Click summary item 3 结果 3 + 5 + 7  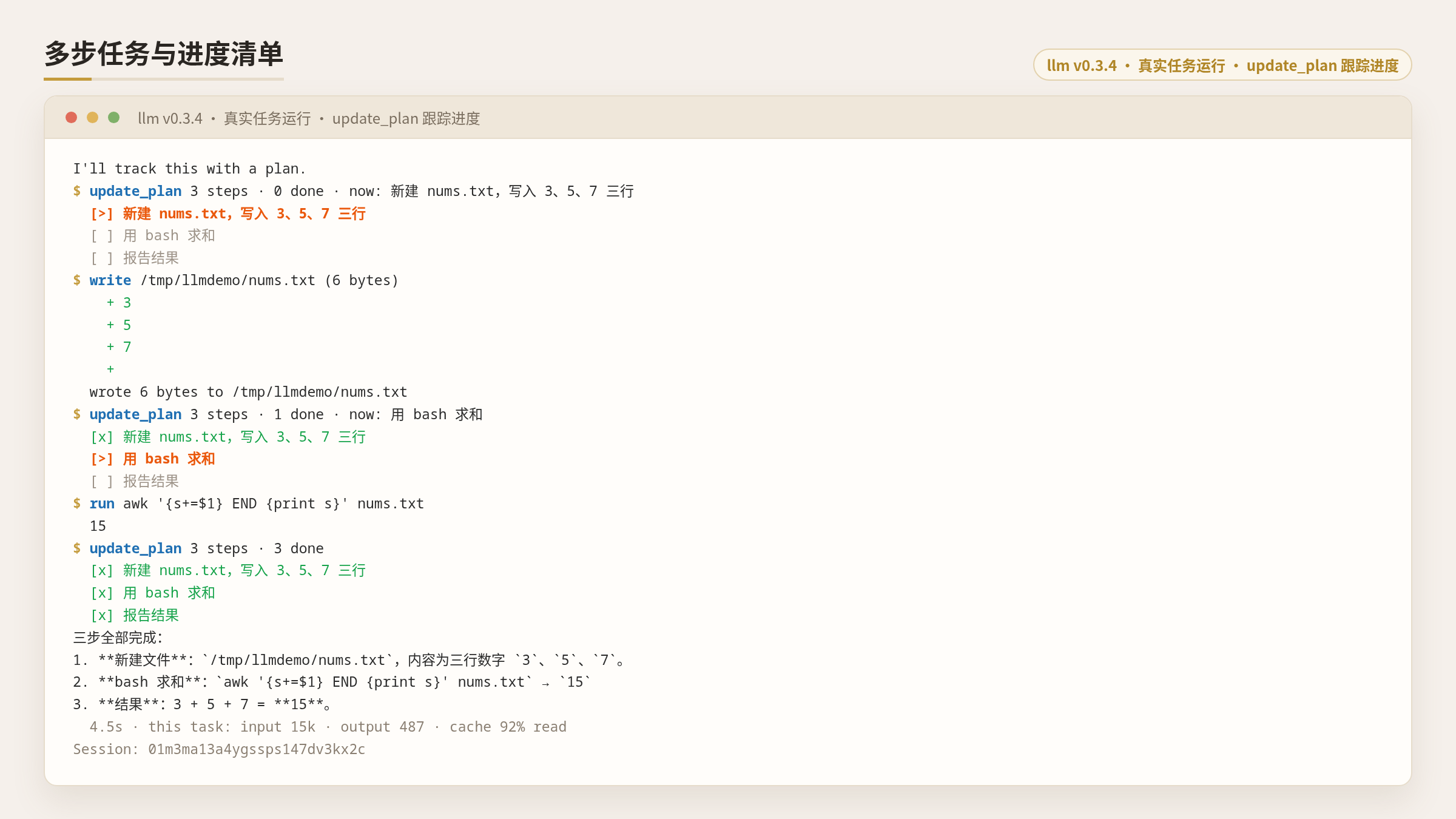(203, 704)
